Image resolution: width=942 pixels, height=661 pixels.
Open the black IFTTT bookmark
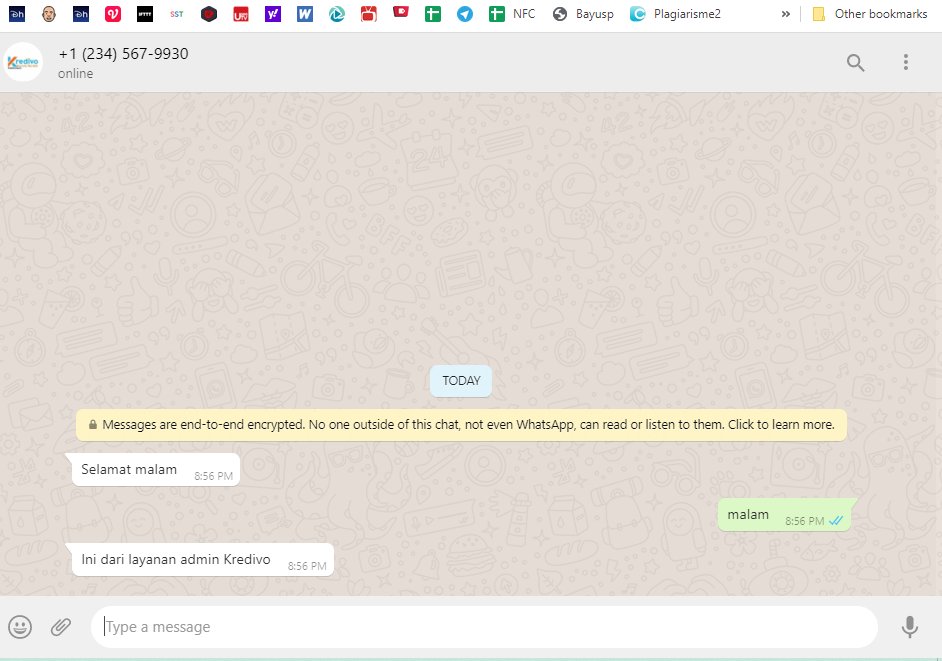(145, 14)
